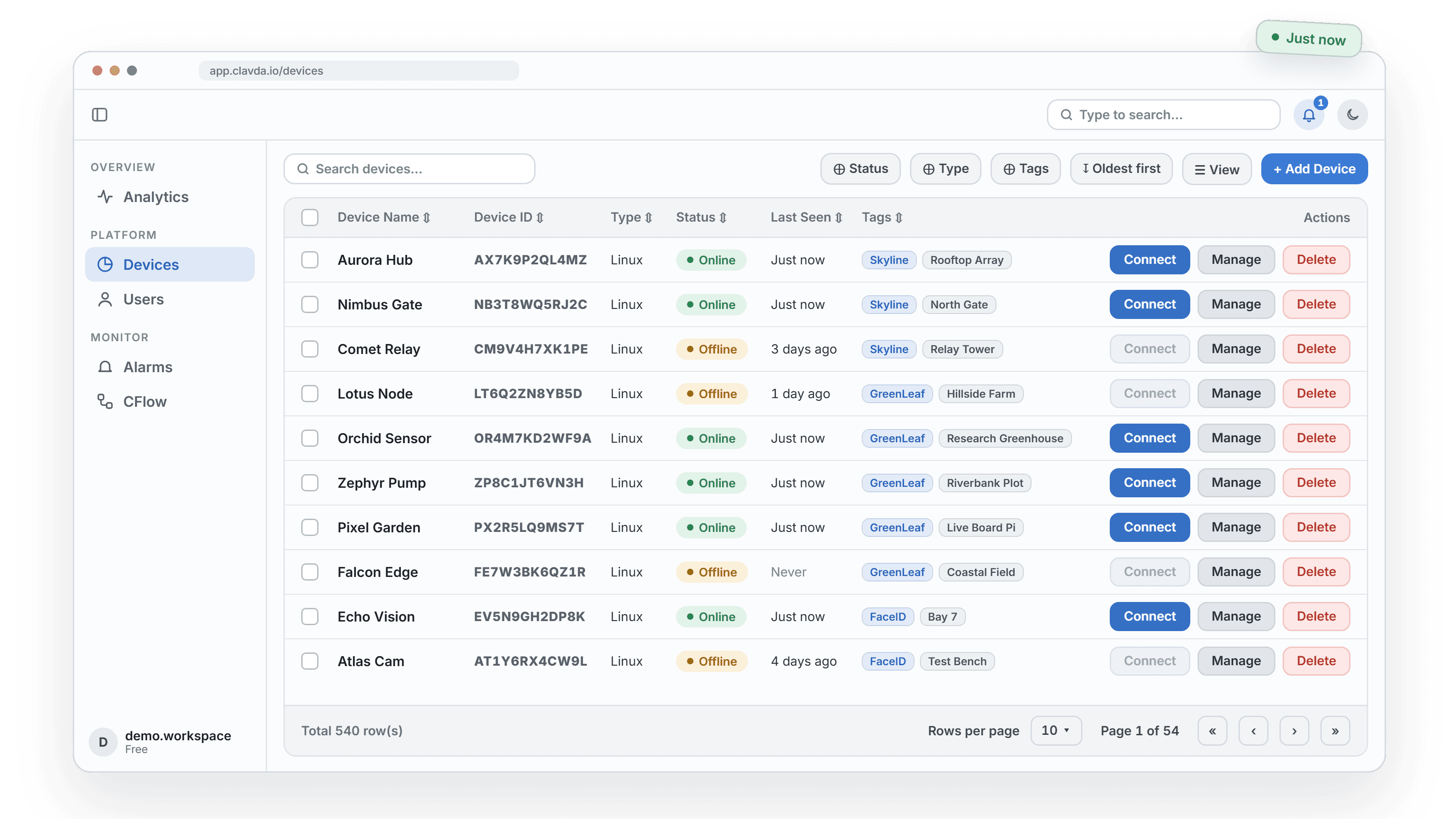Sort by Type column header

[x=632, y=217]
